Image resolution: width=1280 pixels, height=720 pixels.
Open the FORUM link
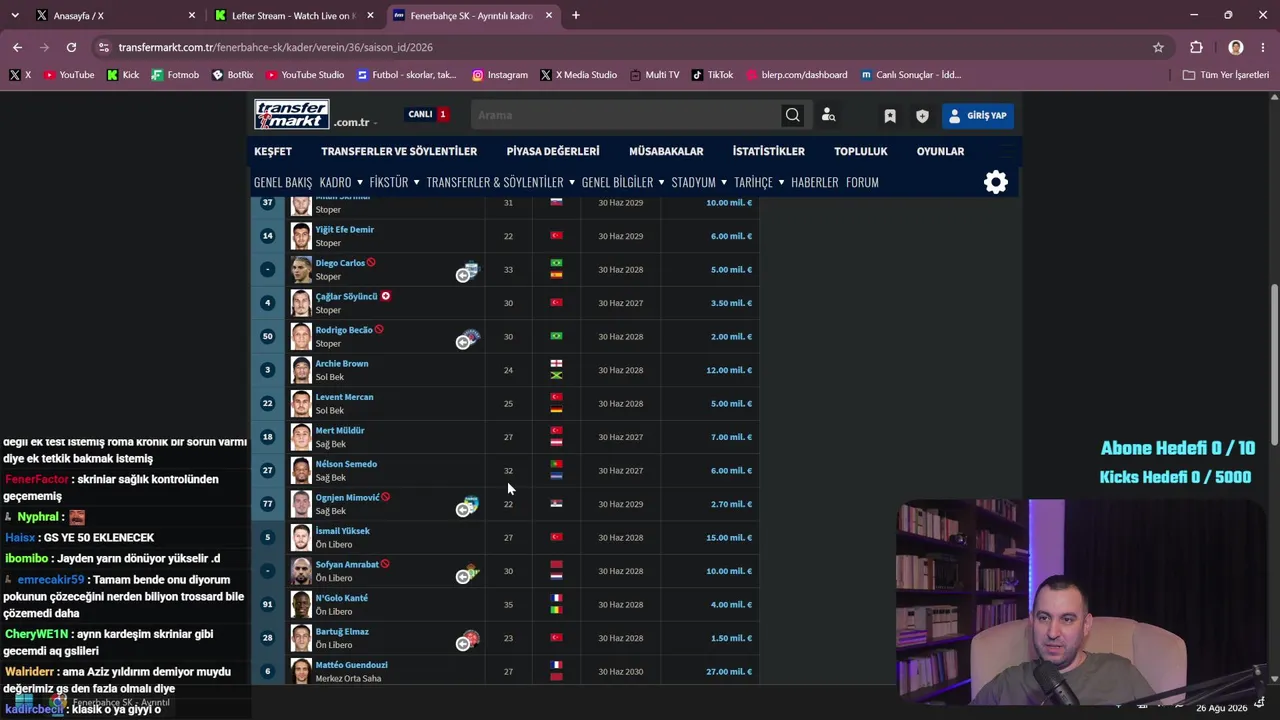[862, 182]
